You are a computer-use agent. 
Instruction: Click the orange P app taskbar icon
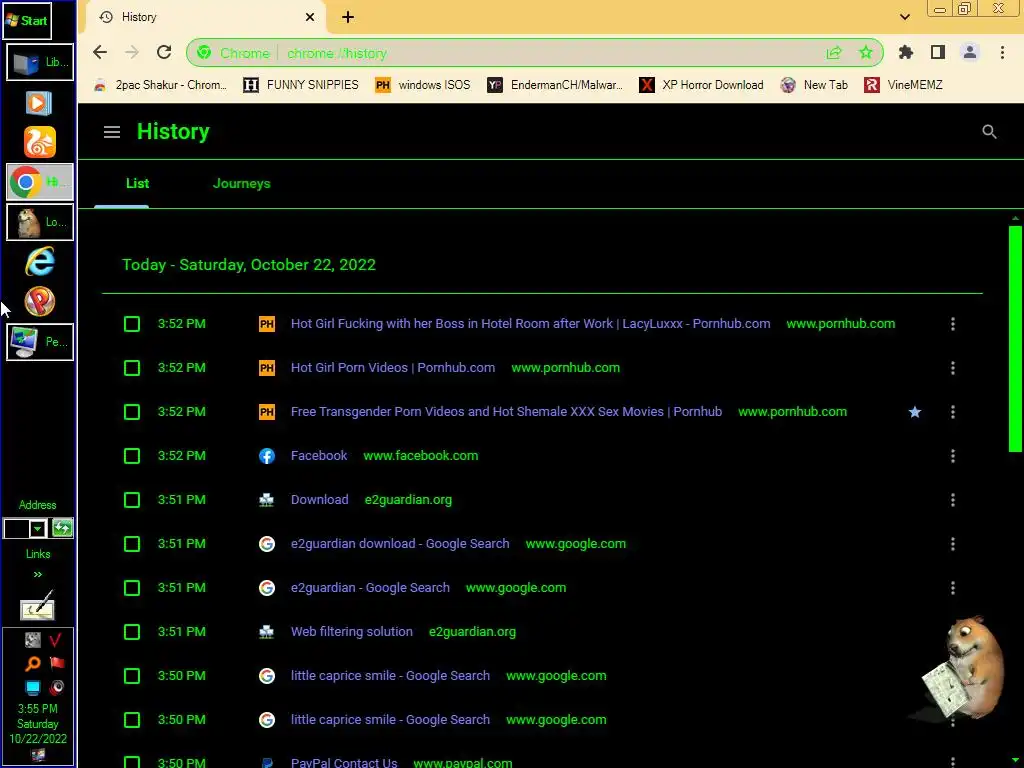point(39,302)
